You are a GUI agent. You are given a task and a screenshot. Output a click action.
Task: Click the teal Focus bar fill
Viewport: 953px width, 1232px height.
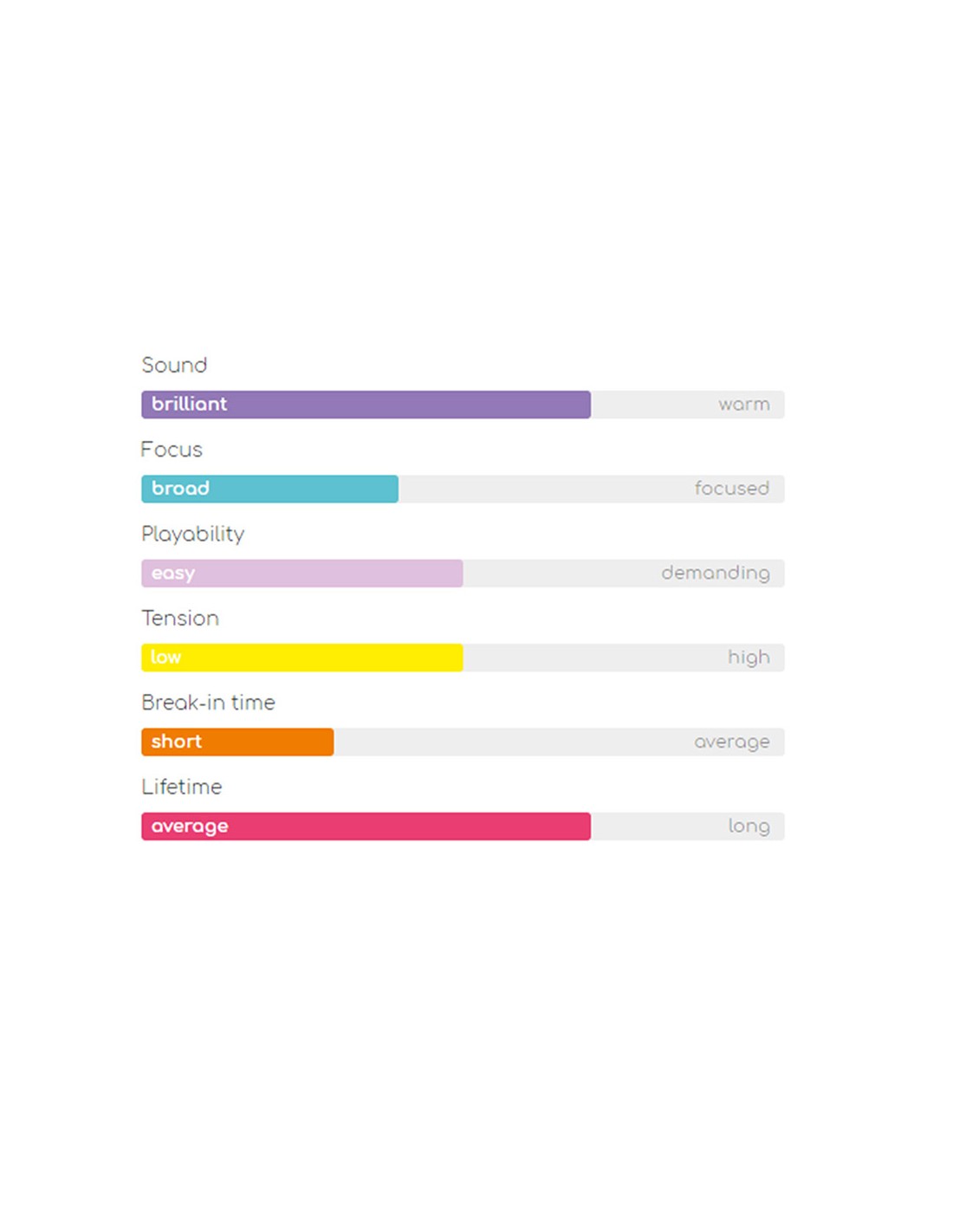pos(269,489)
